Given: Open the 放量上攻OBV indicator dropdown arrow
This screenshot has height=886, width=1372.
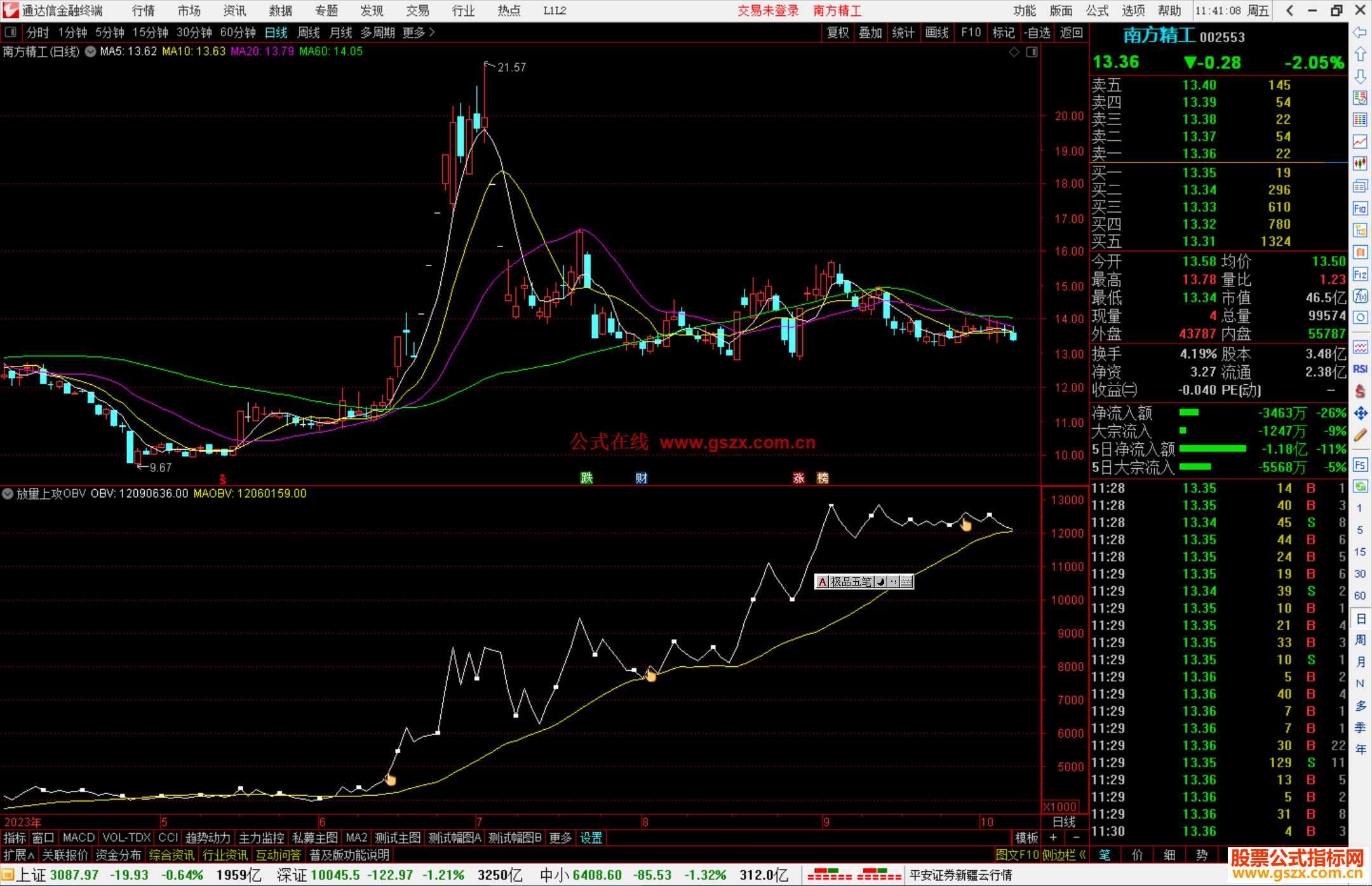Looking at the screenshot, I should [x=8, y=493].
